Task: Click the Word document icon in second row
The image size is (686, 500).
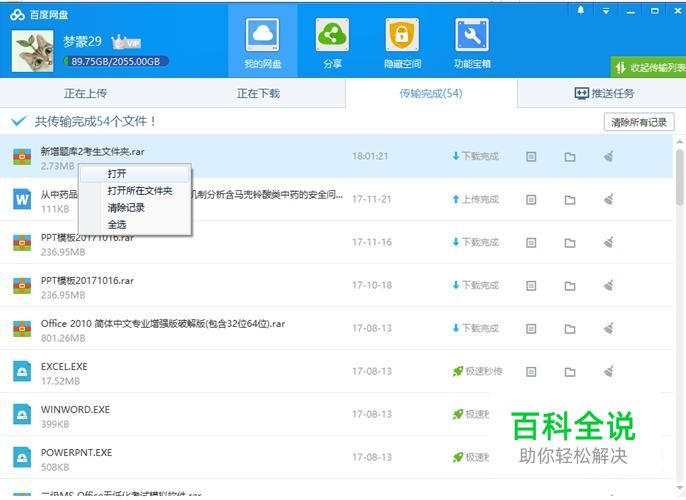Action: coord(22,199)
